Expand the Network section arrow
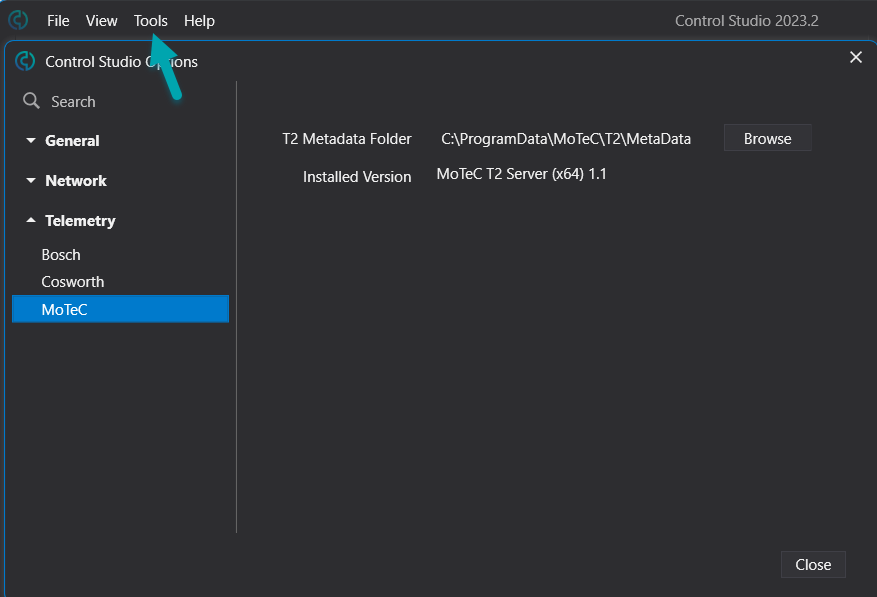 click(31, 181)
